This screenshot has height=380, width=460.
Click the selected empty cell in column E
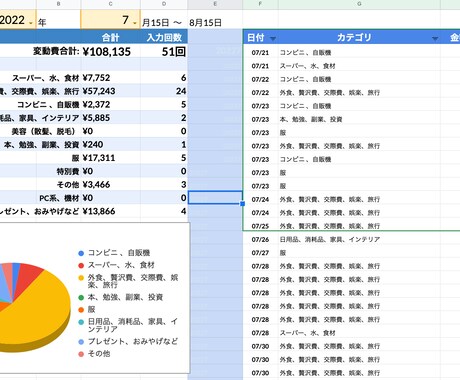(215, 197)
